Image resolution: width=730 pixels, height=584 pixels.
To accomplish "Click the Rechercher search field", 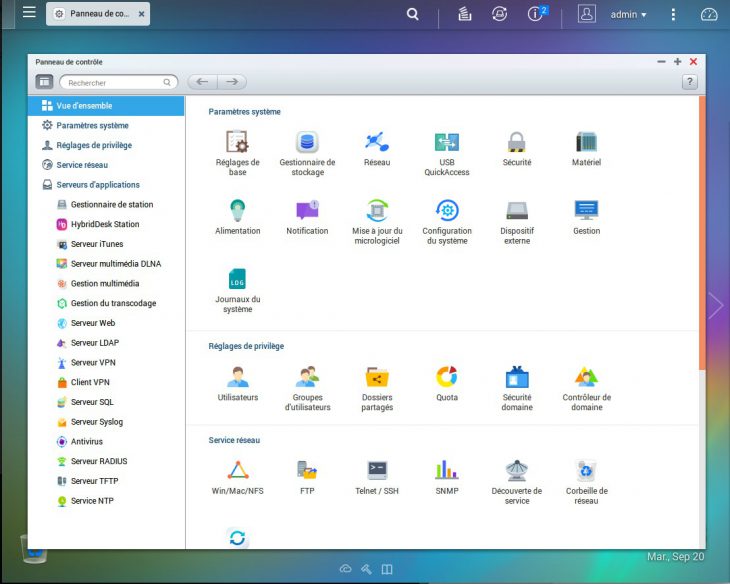I will 113,83.
